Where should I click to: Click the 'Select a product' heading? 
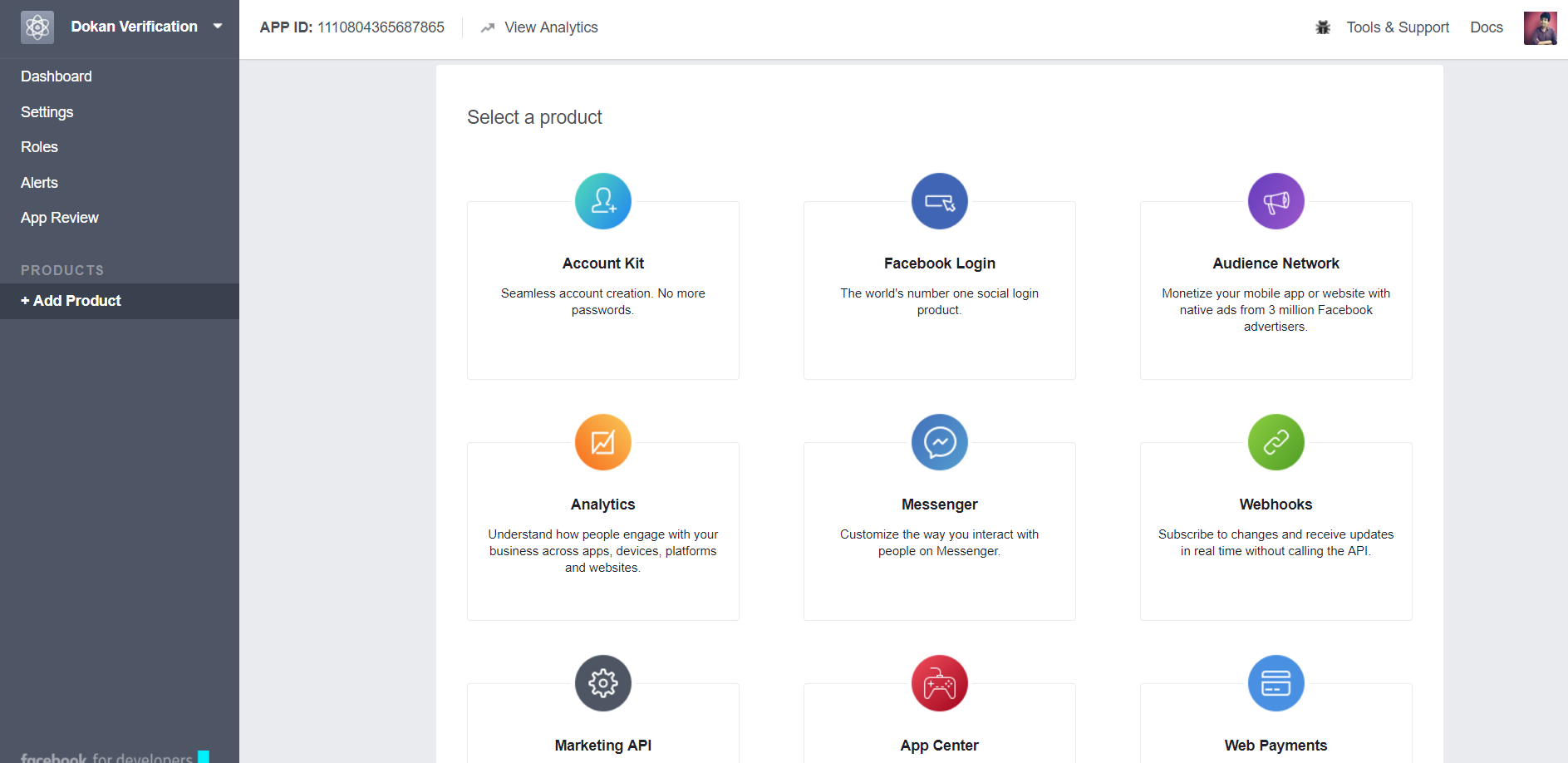[x=534, y=117]
